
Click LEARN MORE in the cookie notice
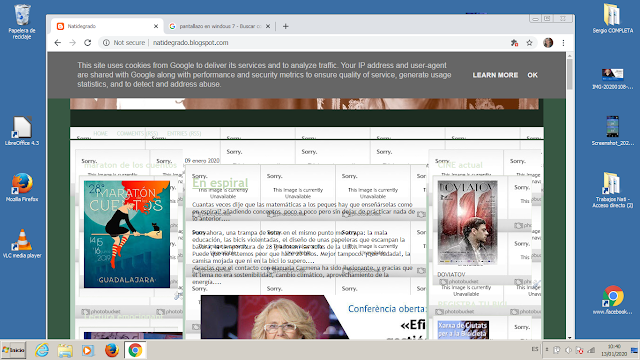pyautogui.click(x=495, y=75)
